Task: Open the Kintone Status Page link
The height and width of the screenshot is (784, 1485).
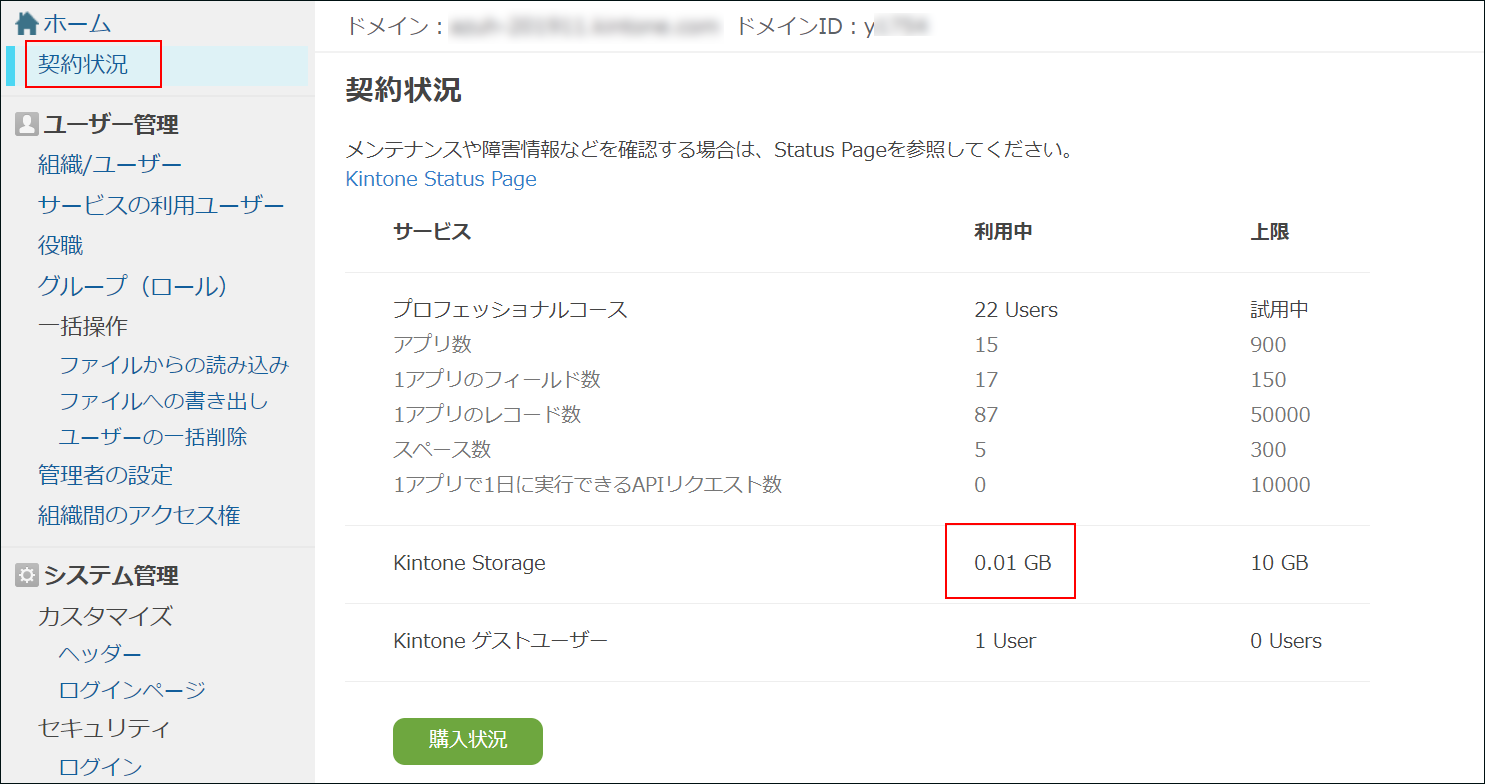Action: pos(441,179)
